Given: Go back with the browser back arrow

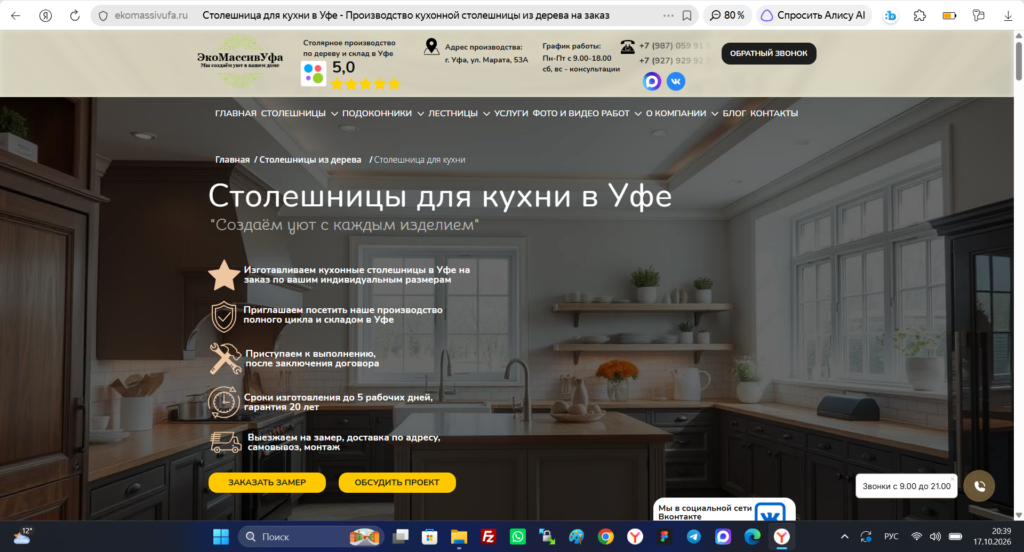Looking at the screenshot, I should [x=16, y=16].
